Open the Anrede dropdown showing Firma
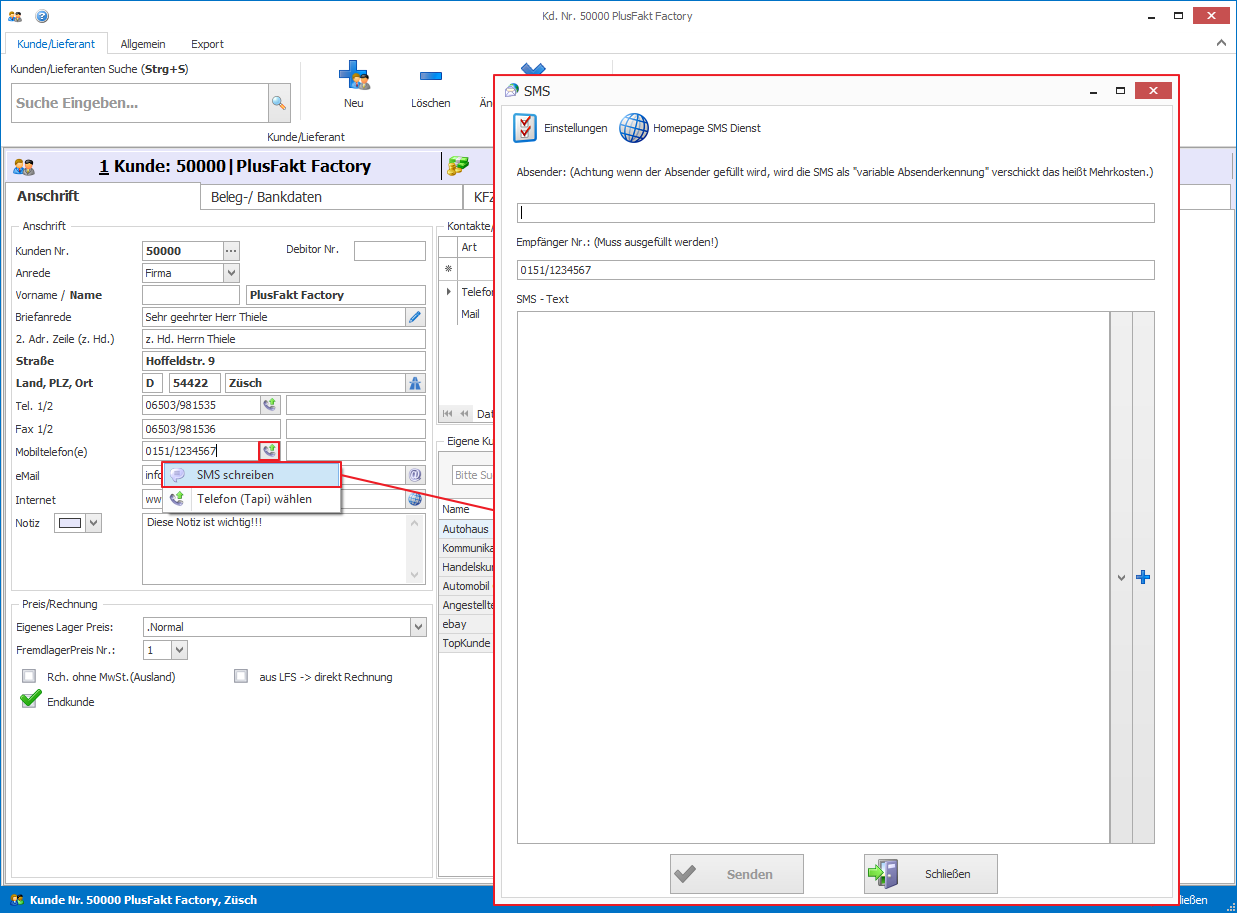This screenshot has width=1237, height=913. [231, 273]
